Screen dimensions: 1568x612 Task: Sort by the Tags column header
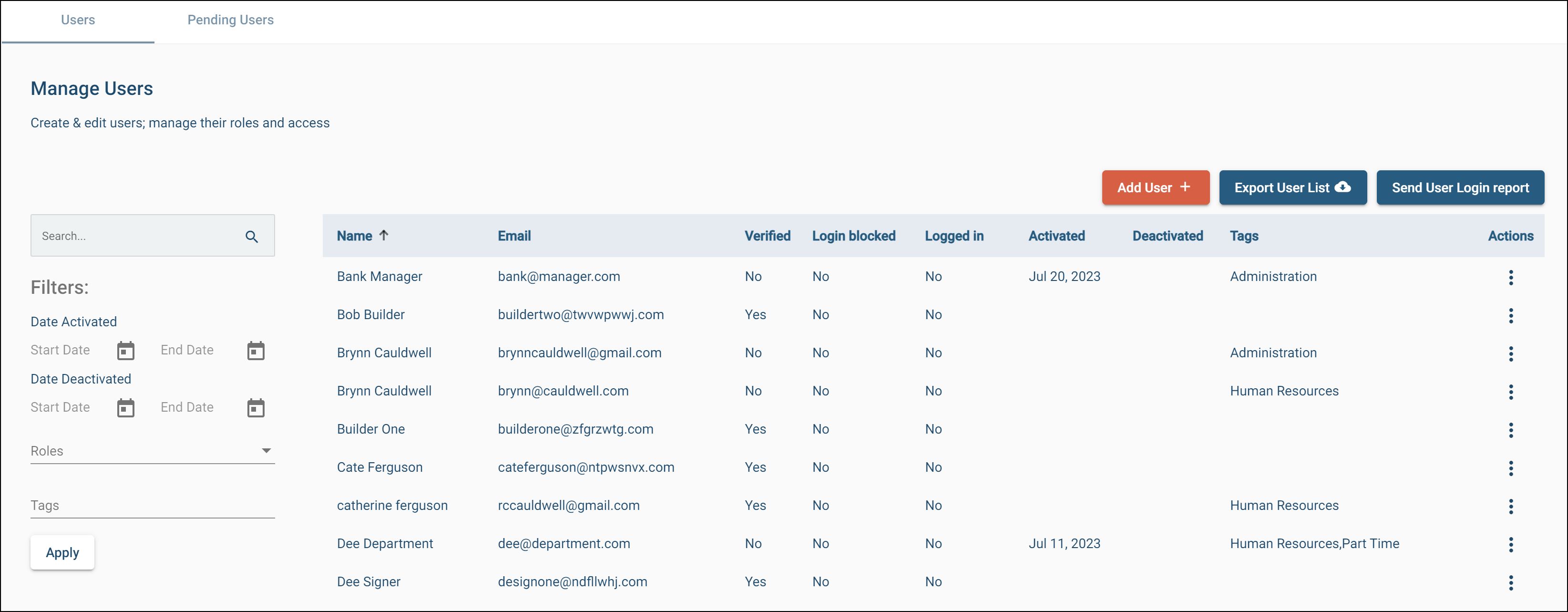(x=1243, y=236)
